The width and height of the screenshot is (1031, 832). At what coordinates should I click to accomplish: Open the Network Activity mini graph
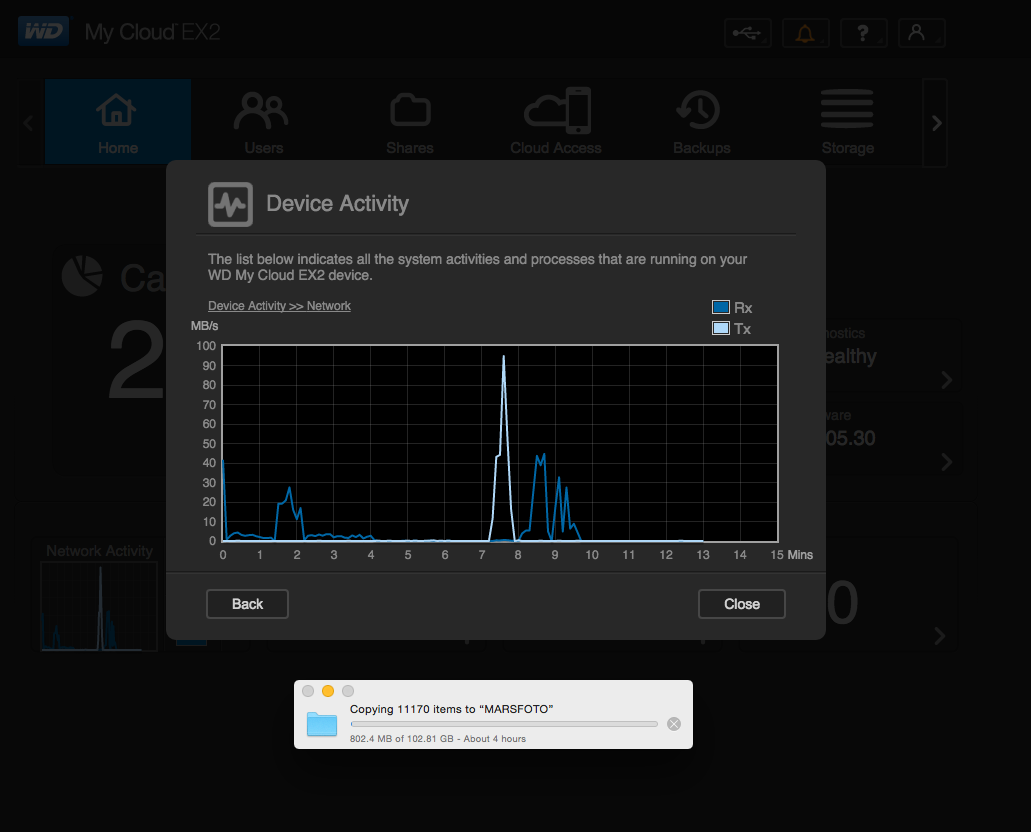click(99, 606)
